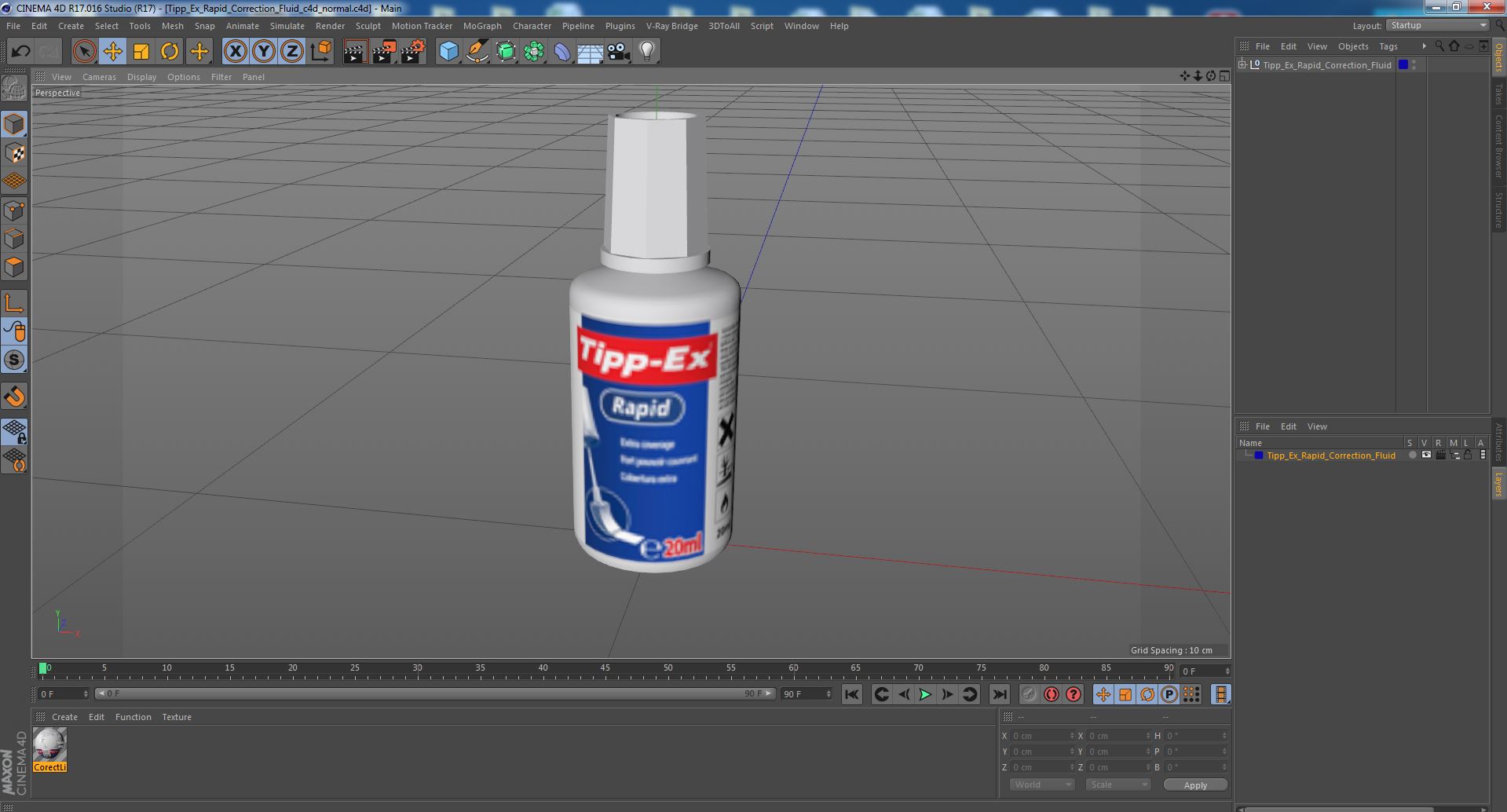Toggle the layer Lock flag
Screen dimensions: 1507x812
point(1467,455)
